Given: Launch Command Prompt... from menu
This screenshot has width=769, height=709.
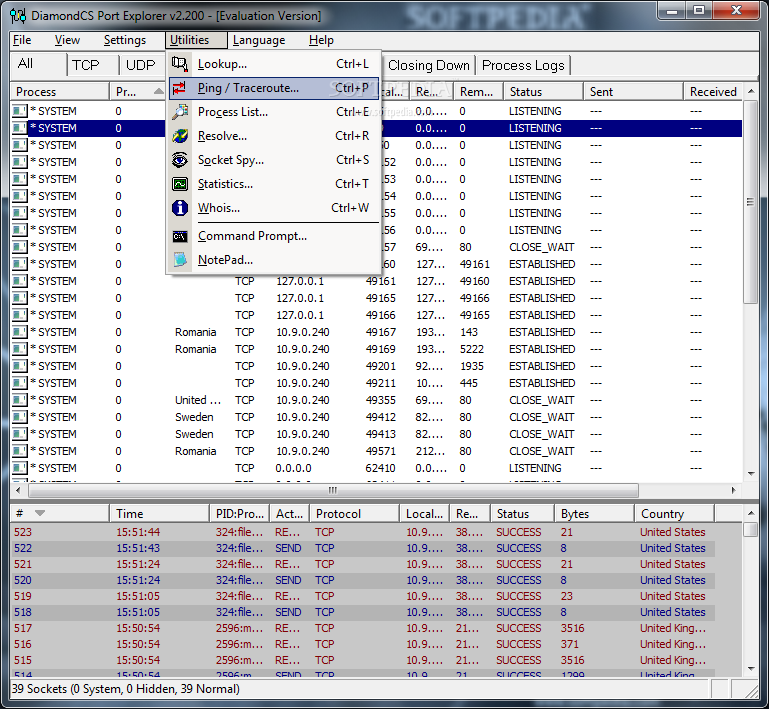Looking at the screenshot, I should [274, 236].
